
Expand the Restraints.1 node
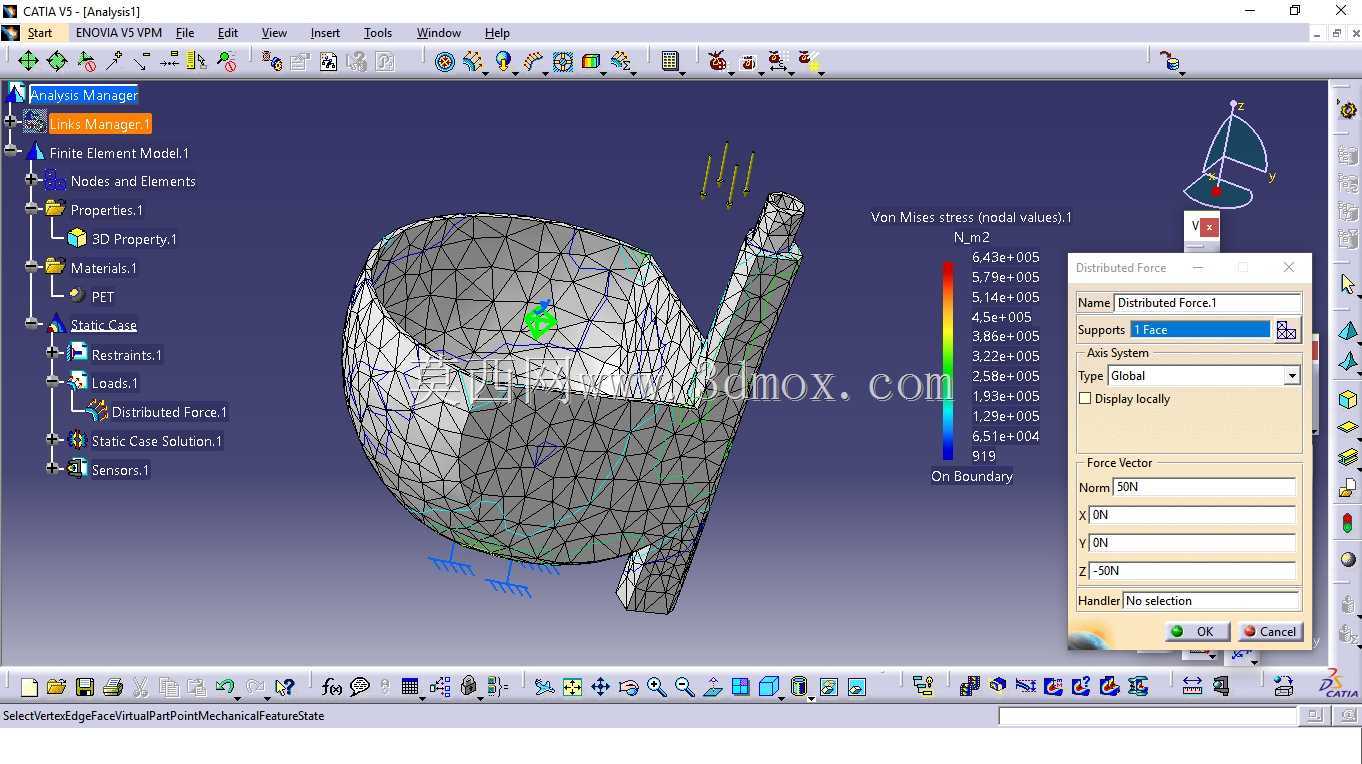53,354
